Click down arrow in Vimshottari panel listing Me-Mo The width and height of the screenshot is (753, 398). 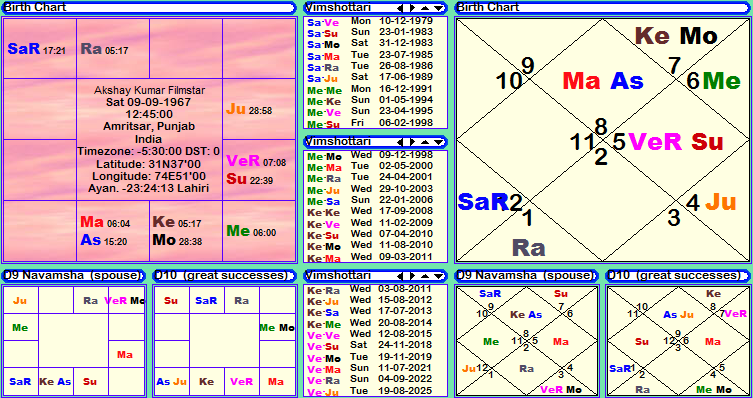(438, 142)
